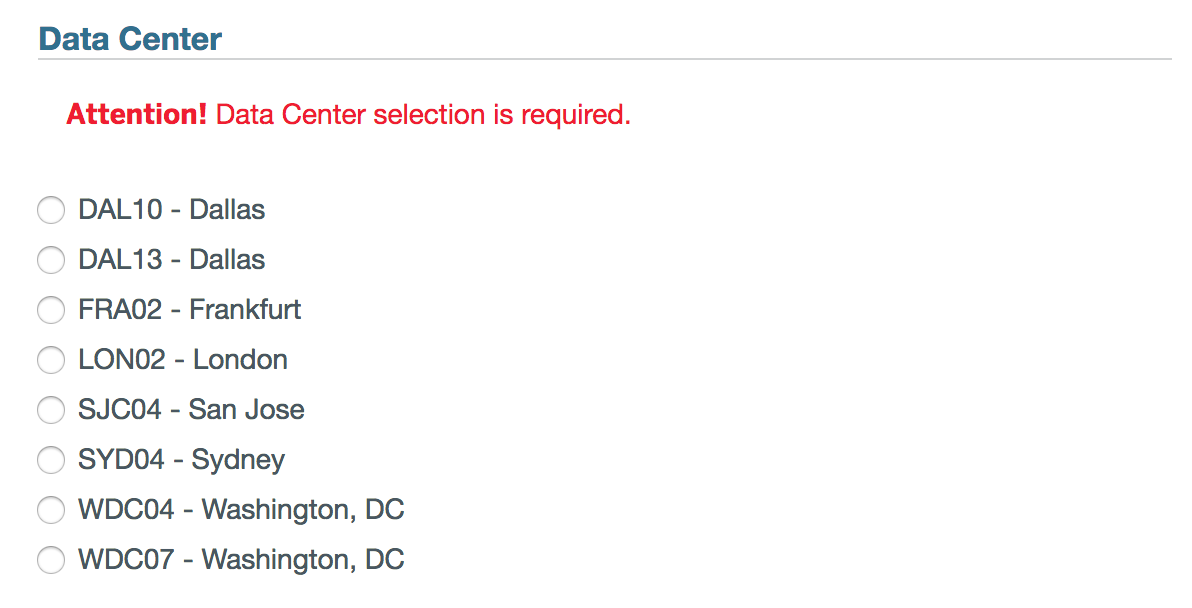
Task: Click the "DAL13 - Dallas" label text
Action: (171, 260)
